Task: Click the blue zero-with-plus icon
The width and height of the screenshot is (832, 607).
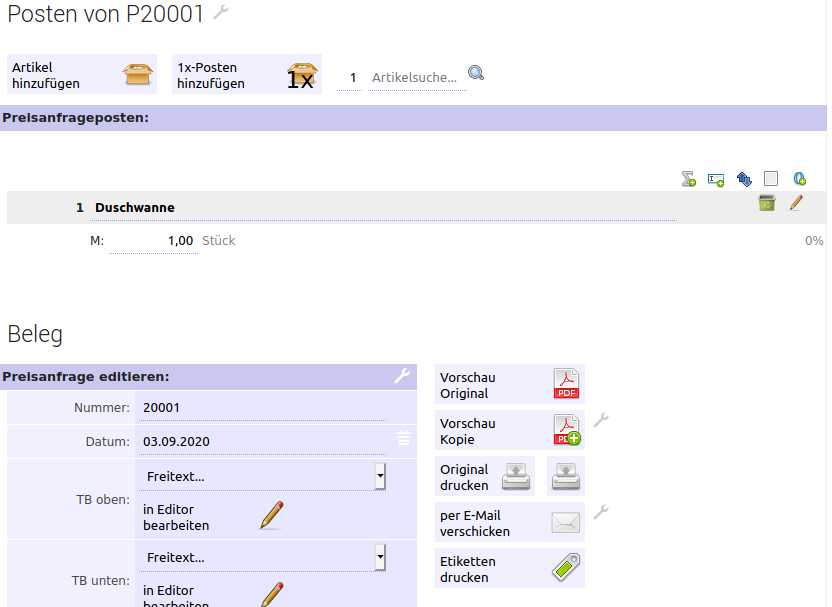Action: (x=800, y=179)
